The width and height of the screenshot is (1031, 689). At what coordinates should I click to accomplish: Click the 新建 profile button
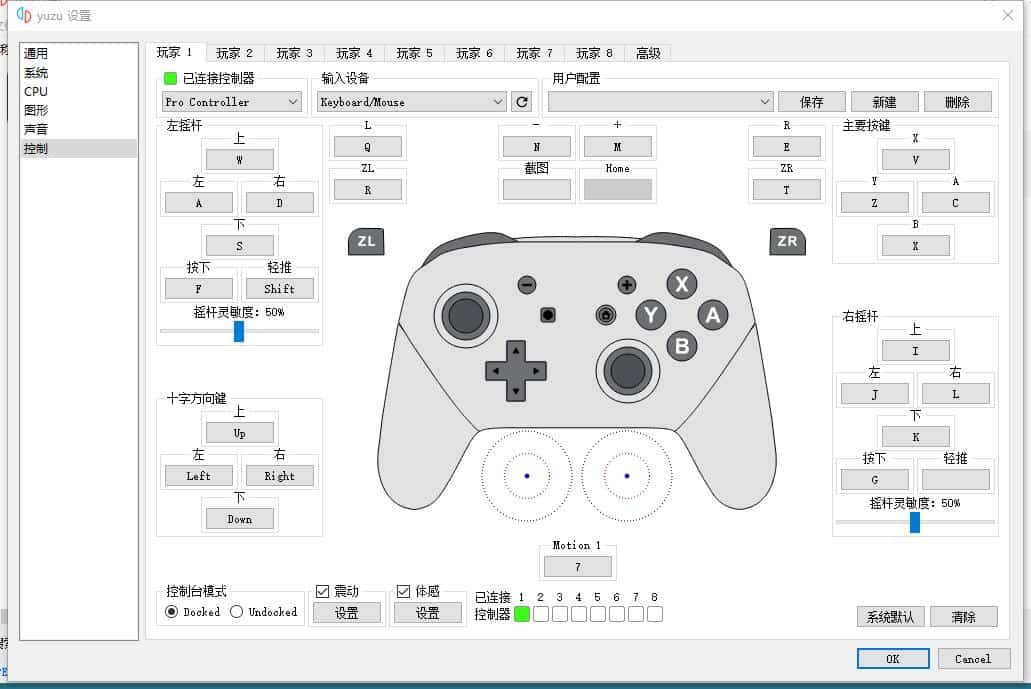pos(884,102)
